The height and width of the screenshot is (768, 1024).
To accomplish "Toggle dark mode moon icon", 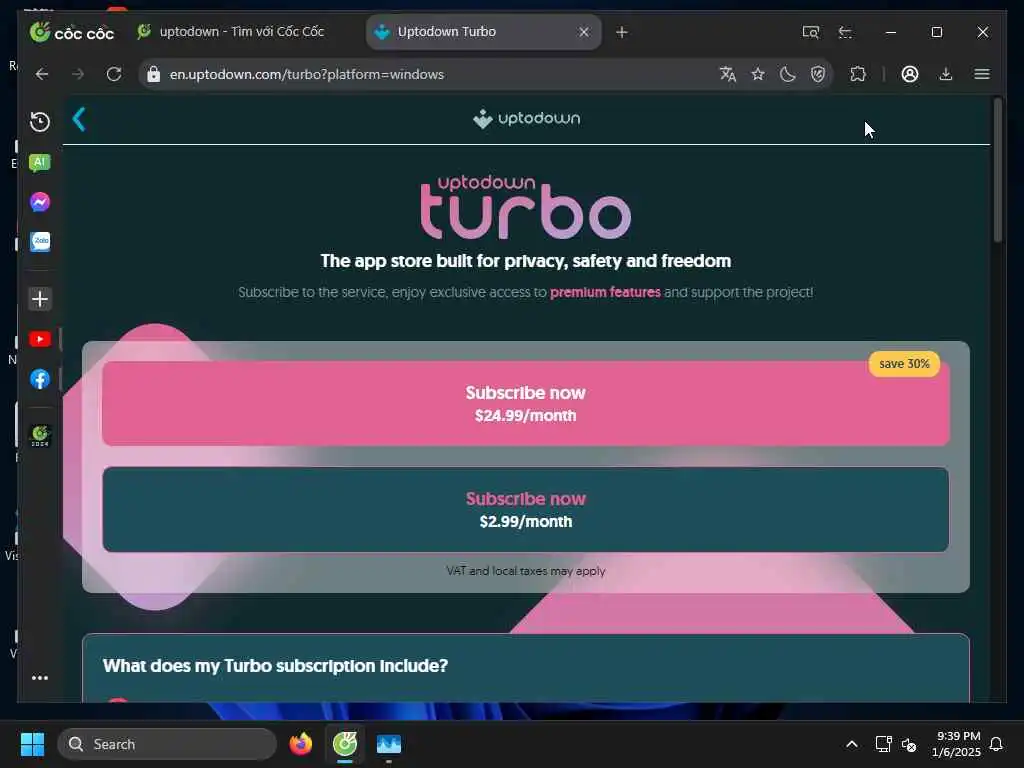I will pos(788,74).
